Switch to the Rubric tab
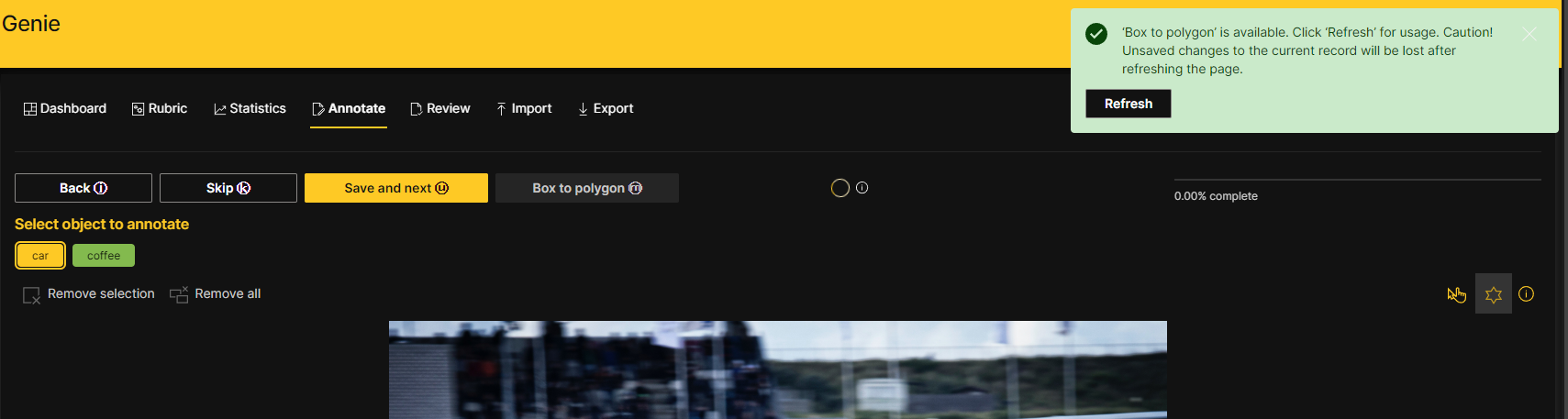Viewport: 1568px width, 419px height. pyautogui.click(x=160, y=108)
